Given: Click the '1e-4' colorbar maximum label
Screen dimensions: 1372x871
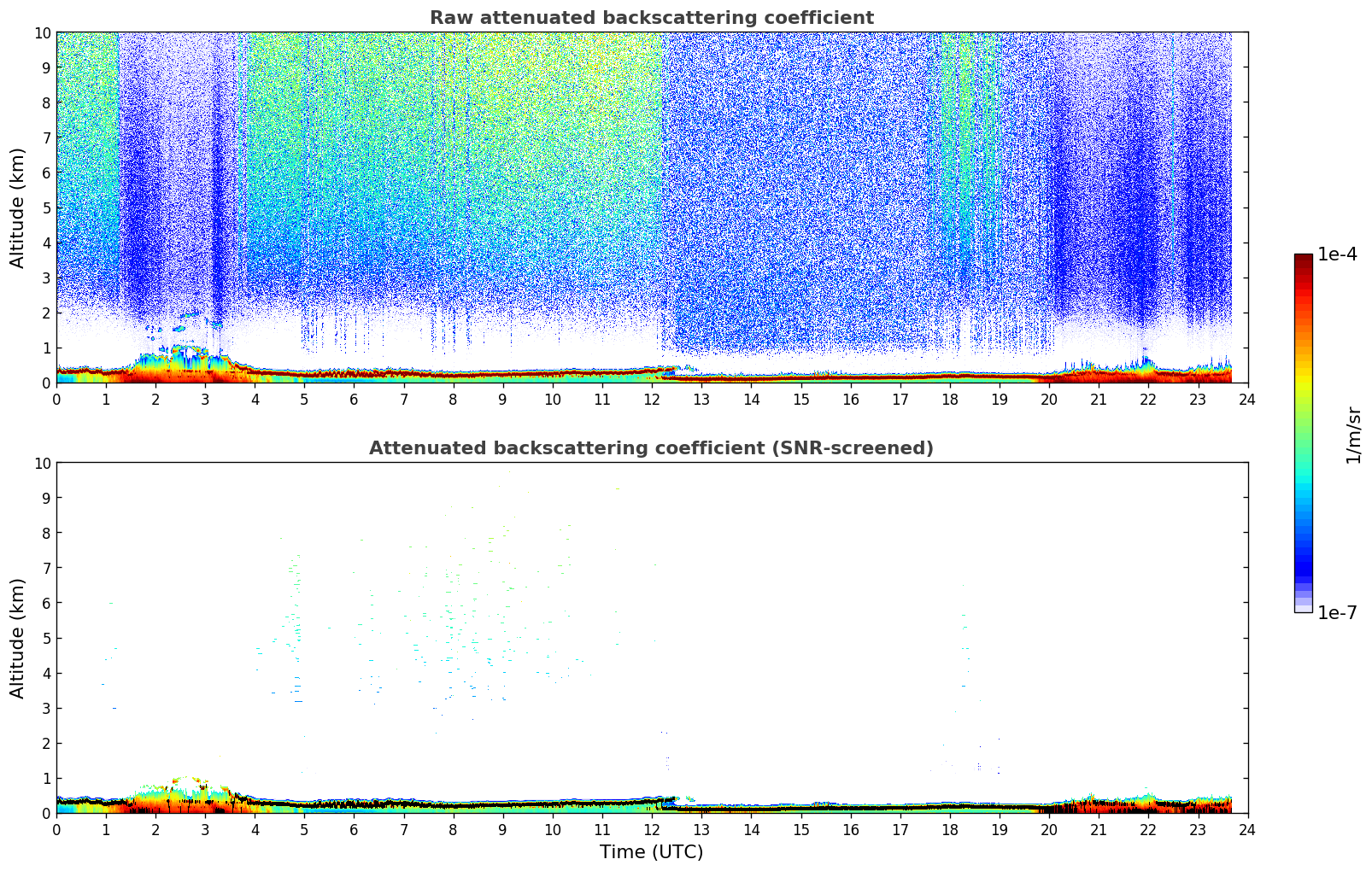Looking at the screenshot, I should (x=1337, y=254).
